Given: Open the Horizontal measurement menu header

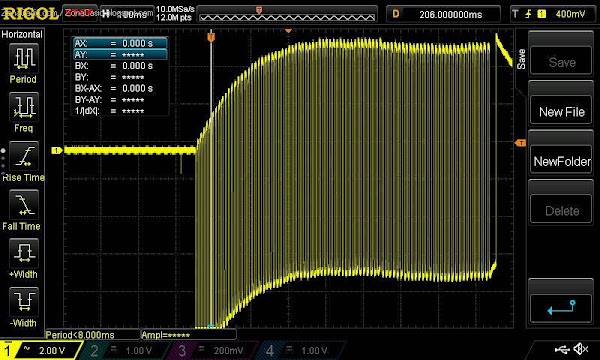Looking at the screenshot, I should click(x=22, y=34).
